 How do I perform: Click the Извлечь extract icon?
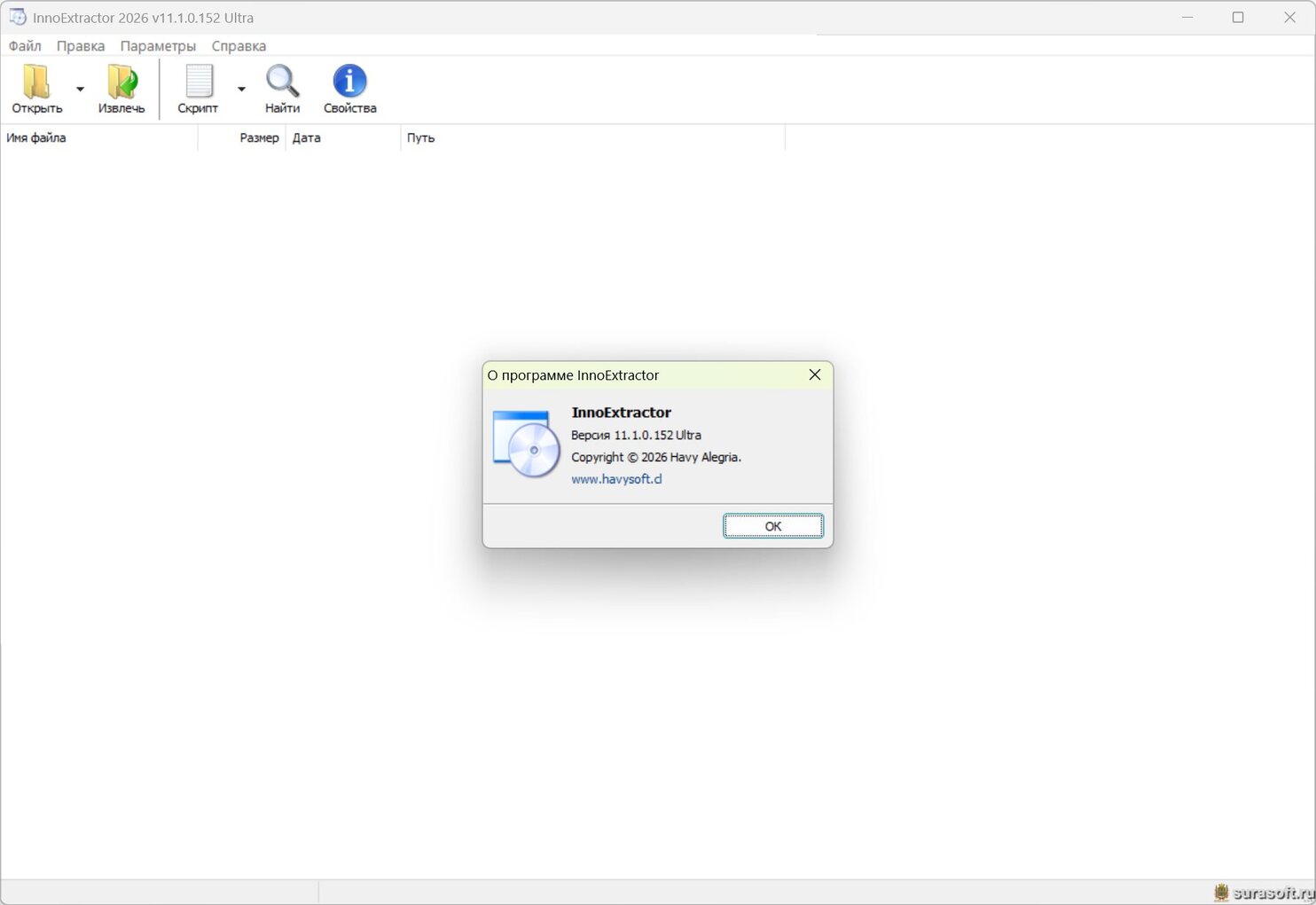coord(121,82)
